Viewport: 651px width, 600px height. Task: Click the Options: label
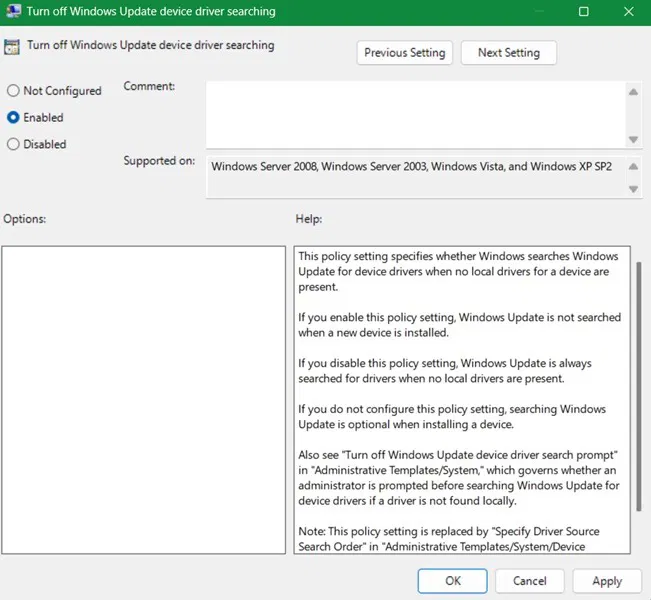pyautogui.click(x=24, y=219)
